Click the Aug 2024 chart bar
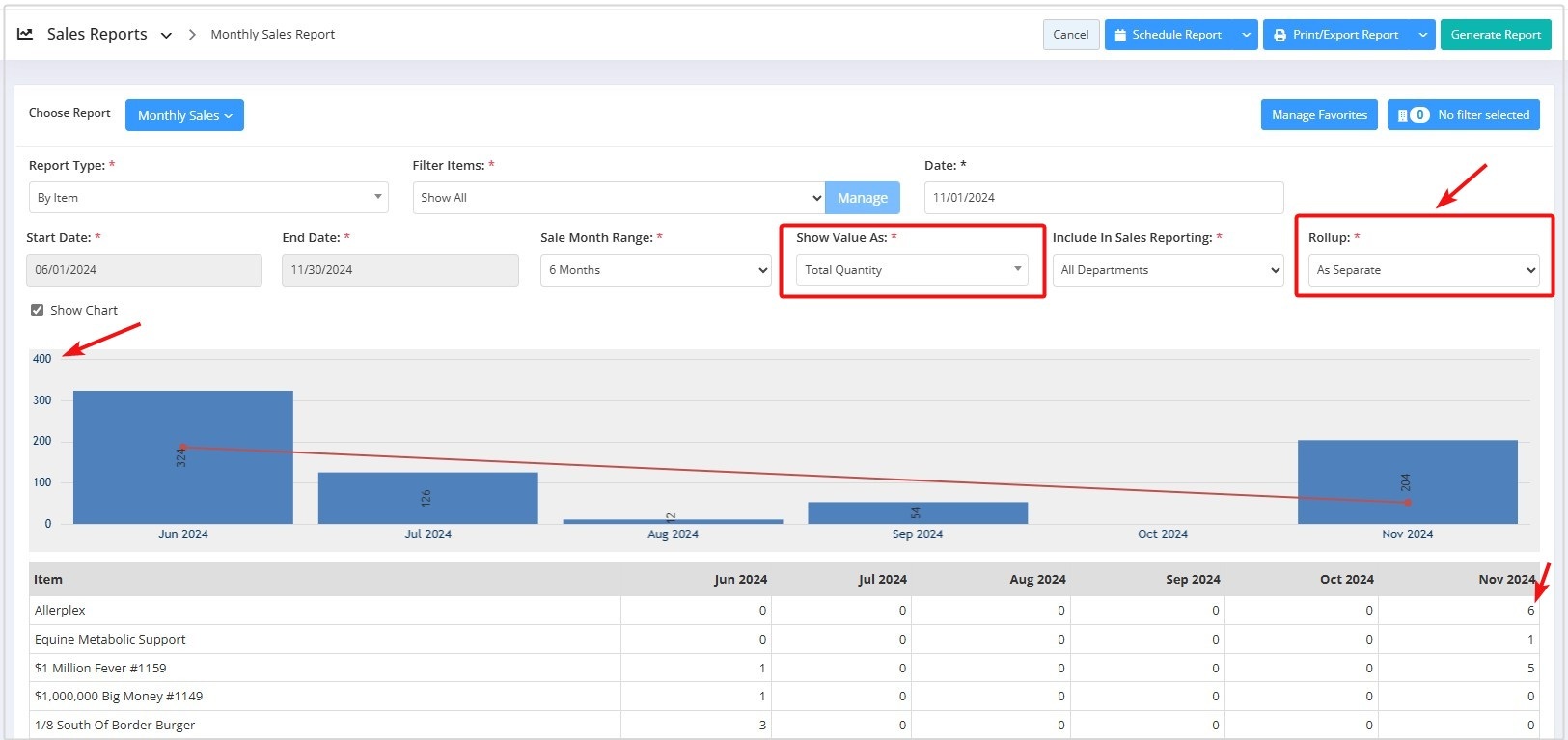This screenshot has height=740, width=1568. 673,521
